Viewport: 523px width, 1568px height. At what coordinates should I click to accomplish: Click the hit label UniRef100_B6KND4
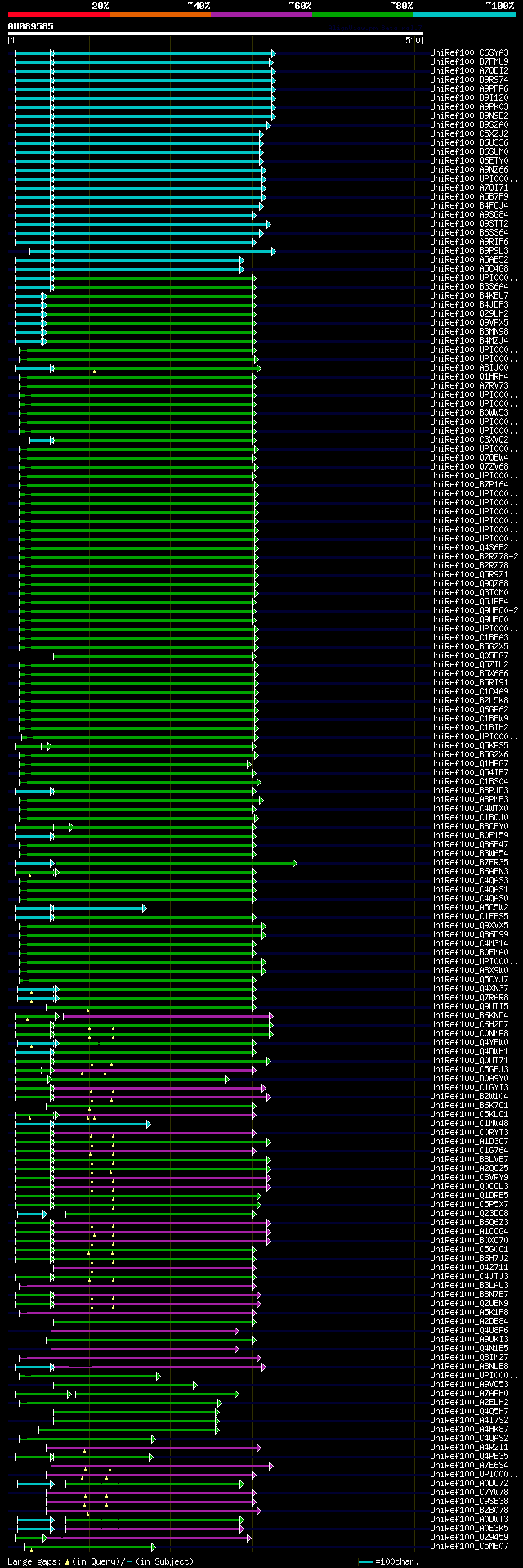coord(469,1016)
